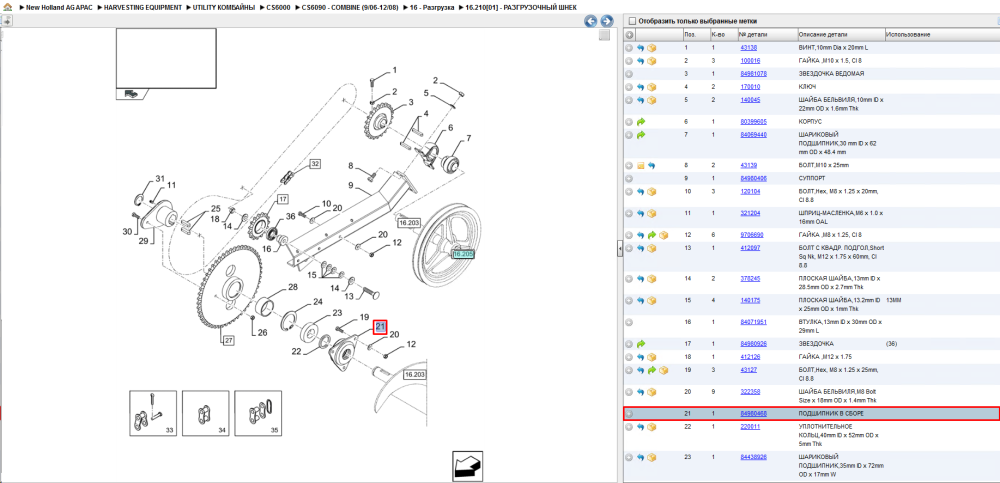Click green arrow icon for part 43127
Viewport: 1000px width, 483px height.
652,370
